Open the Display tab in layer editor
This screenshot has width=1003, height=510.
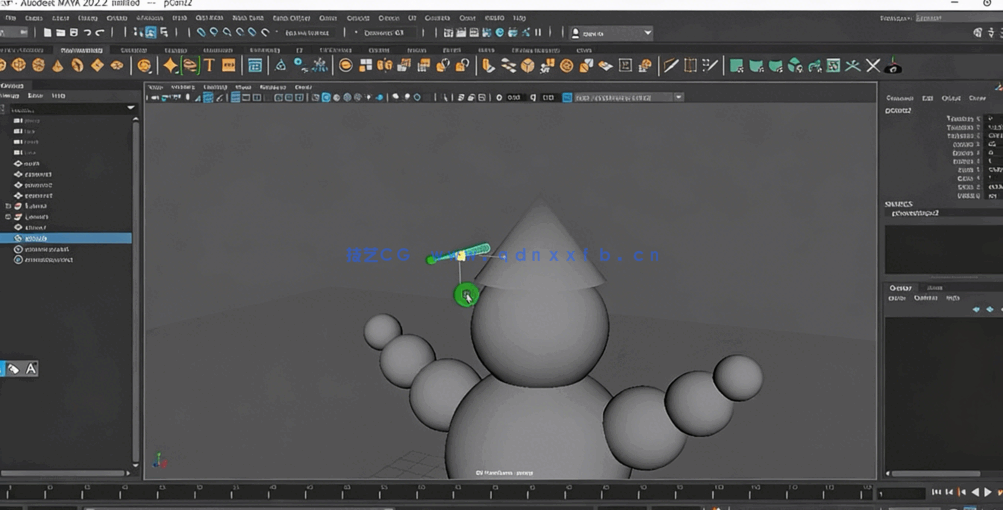click(901, 288)
